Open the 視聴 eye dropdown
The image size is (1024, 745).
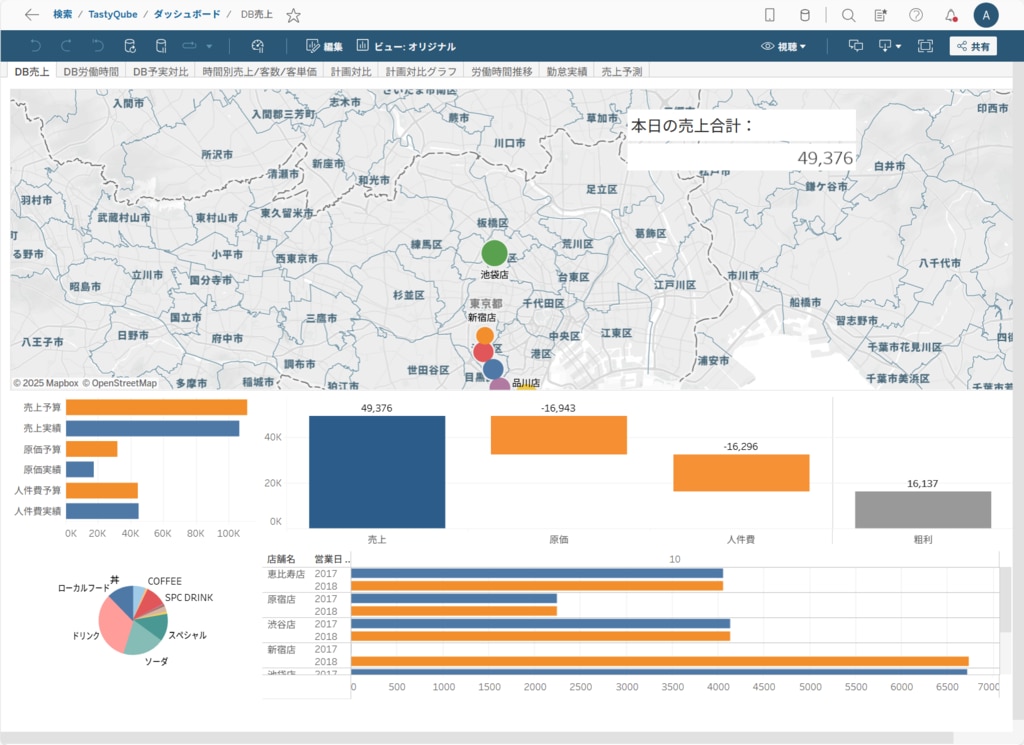(x=783, y=46)
